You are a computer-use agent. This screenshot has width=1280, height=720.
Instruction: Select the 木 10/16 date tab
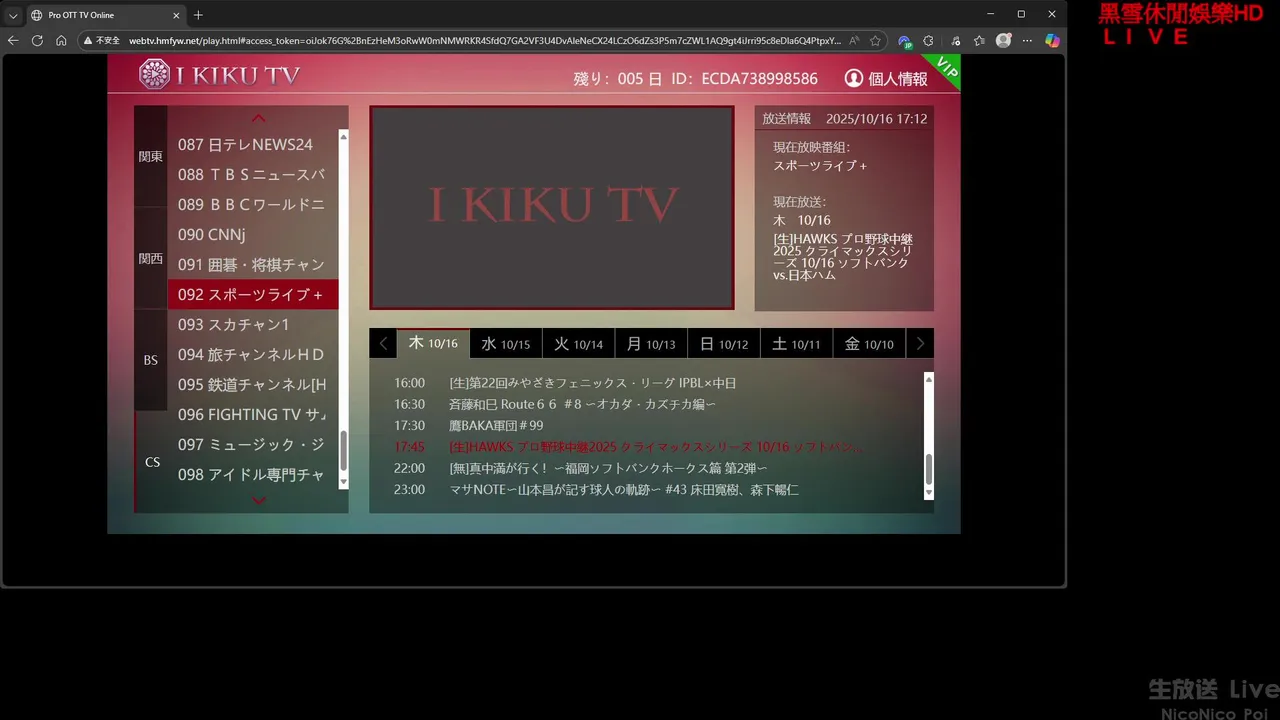pyautogui.click(x=433, y=343)
